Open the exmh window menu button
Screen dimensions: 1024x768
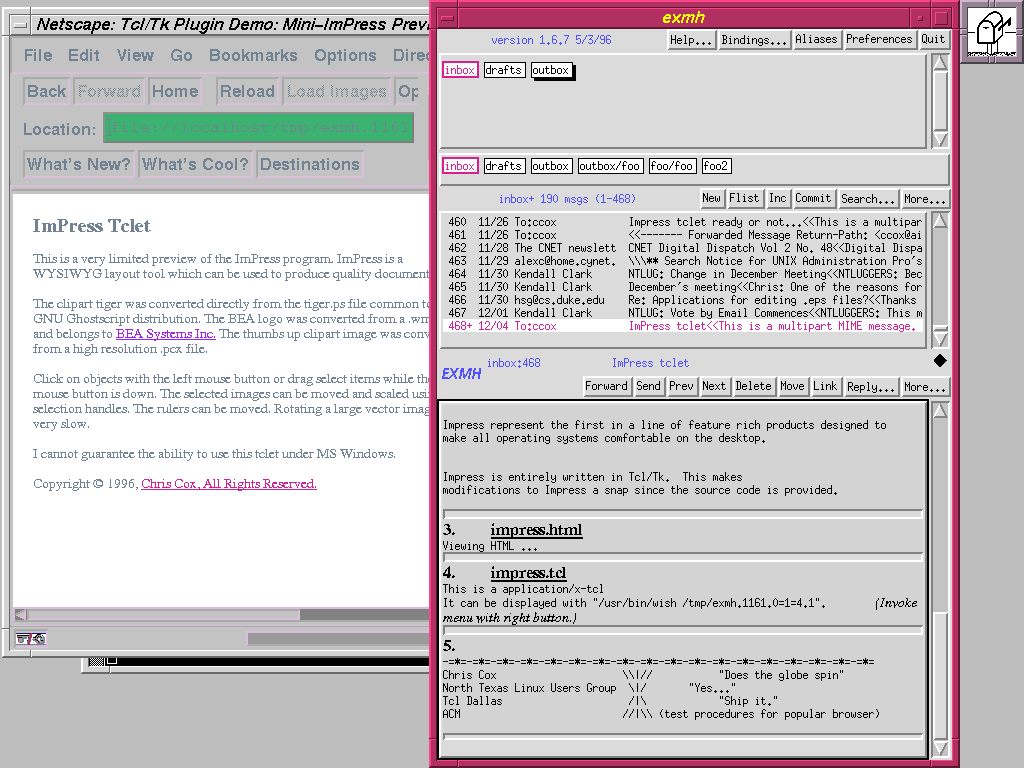point(447,18)
